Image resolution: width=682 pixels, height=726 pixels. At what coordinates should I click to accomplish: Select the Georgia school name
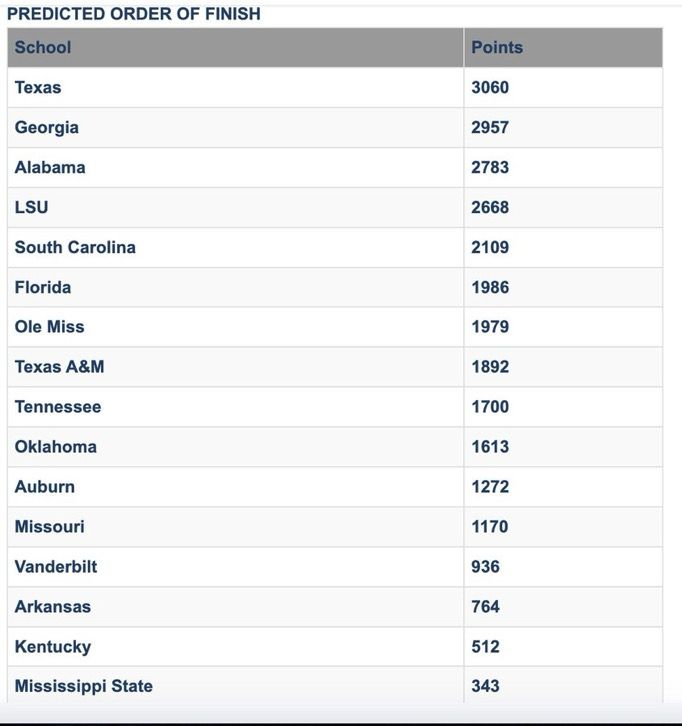(47, 128)
